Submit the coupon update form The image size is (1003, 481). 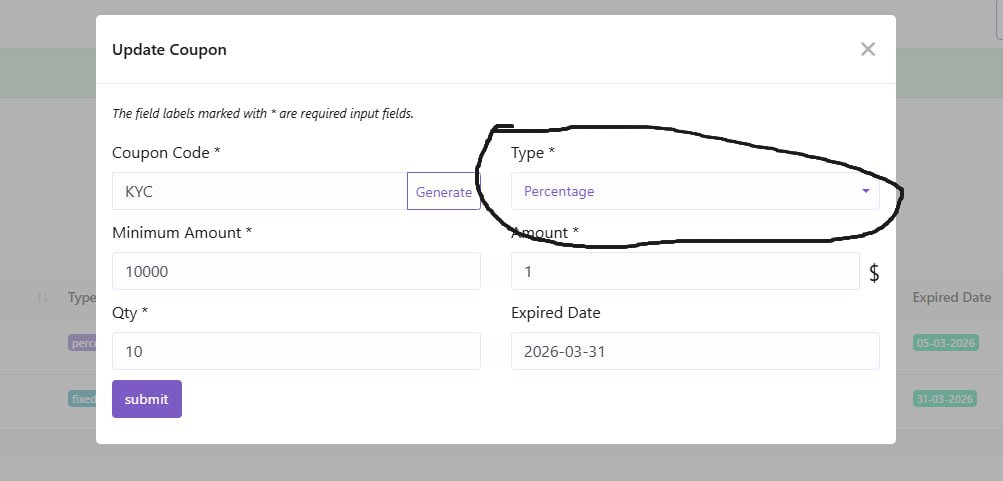point(146,399)
